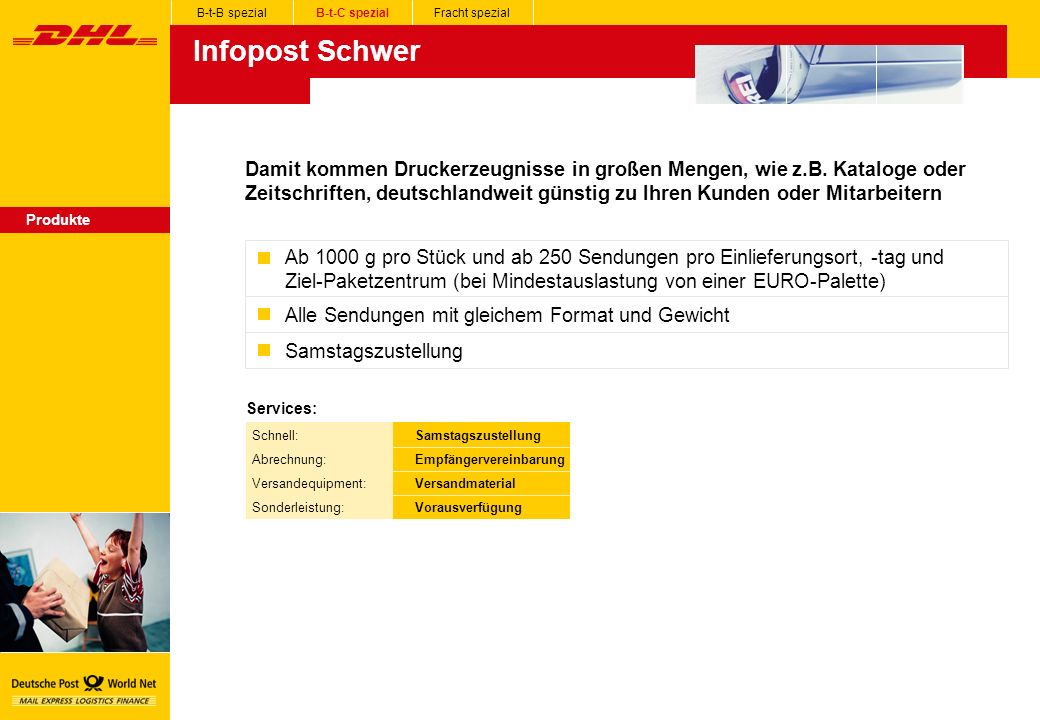The image size is (1040, 720).
Task: Open the Fracht spezial tab
Action: click(472, 13)
